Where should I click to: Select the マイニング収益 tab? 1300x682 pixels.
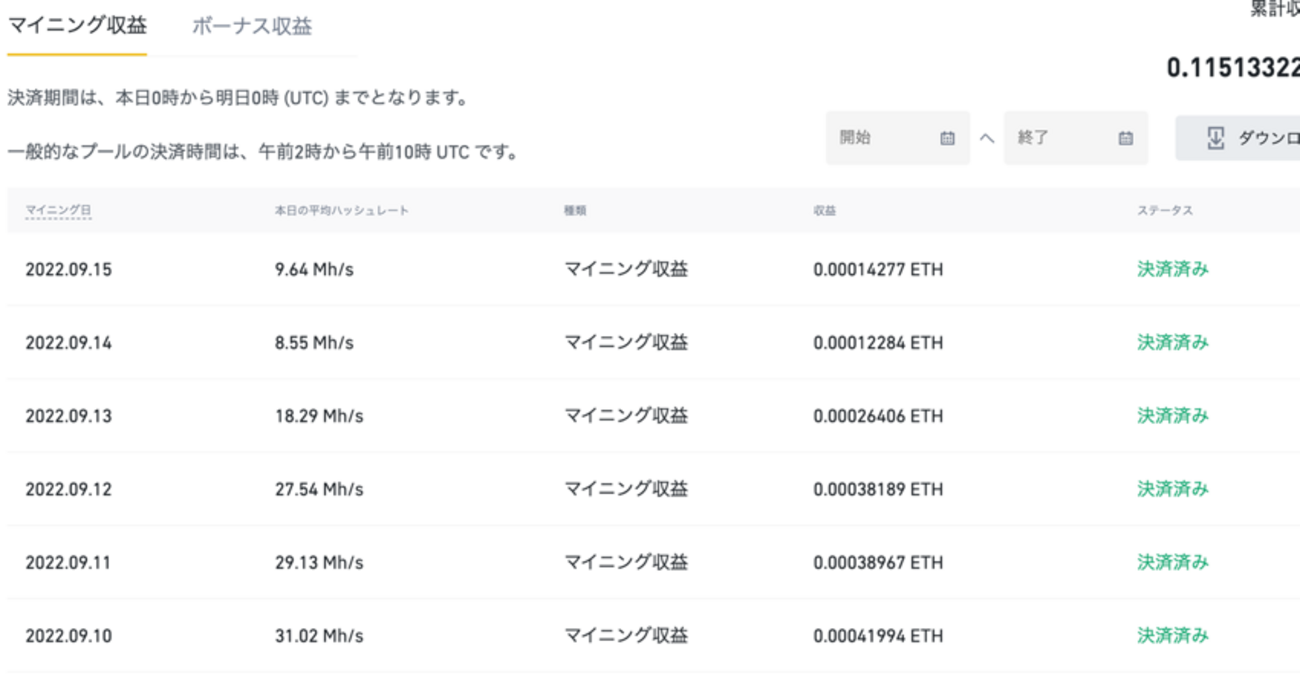pyautogui.click(x=76, y=27)
